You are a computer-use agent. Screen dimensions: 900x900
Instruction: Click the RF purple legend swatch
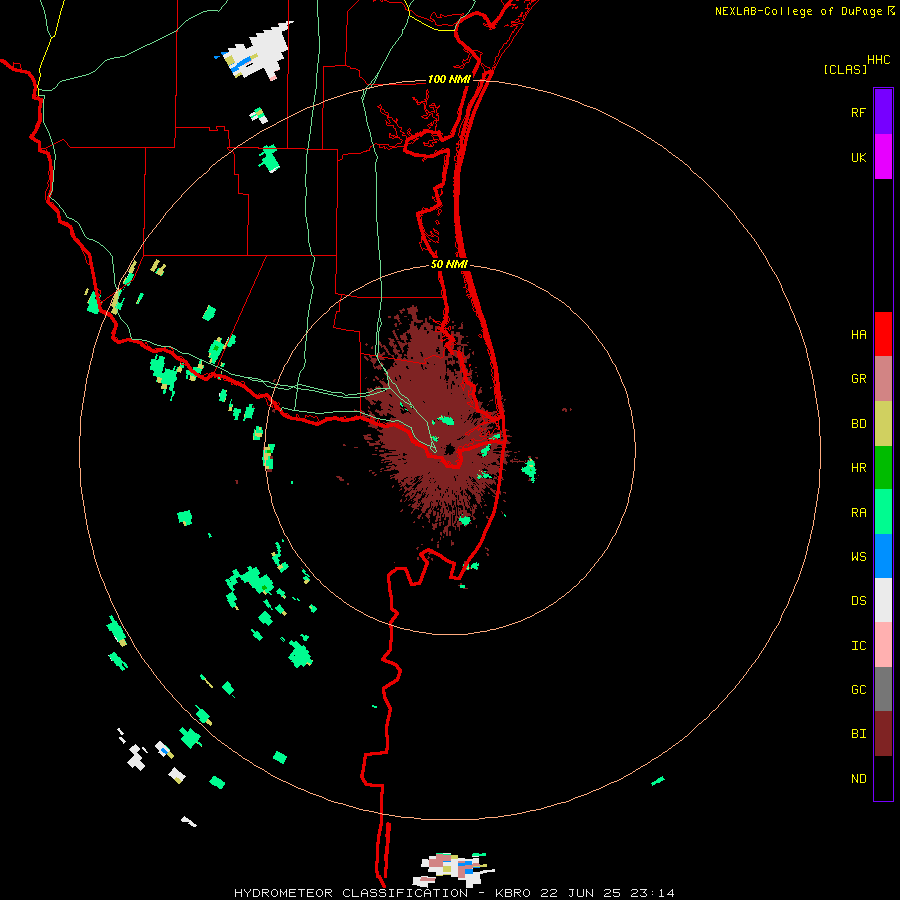click(883, 112)
